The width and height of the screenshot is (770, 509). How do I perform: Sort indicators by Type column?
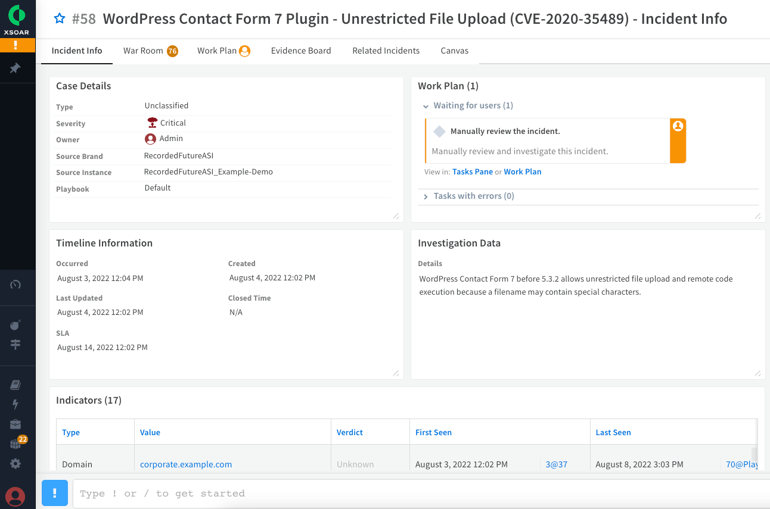tap(71, 432)
